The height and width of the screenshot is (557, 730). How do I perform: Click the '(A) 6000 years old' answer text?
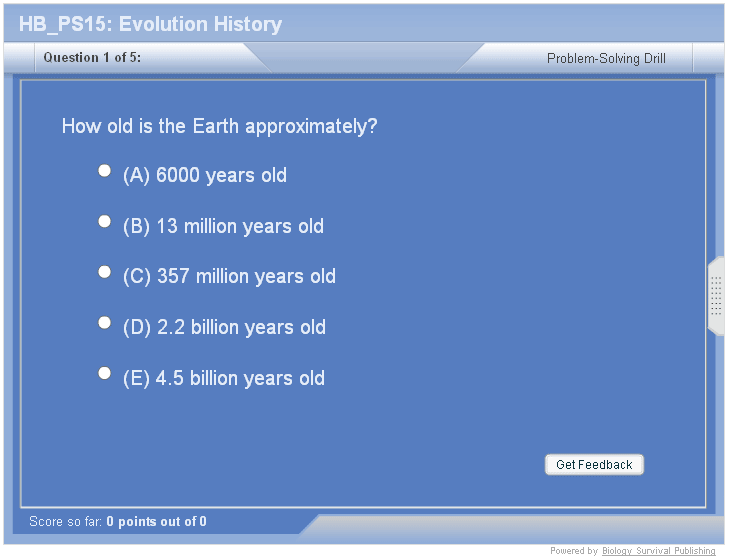point(204,176)
